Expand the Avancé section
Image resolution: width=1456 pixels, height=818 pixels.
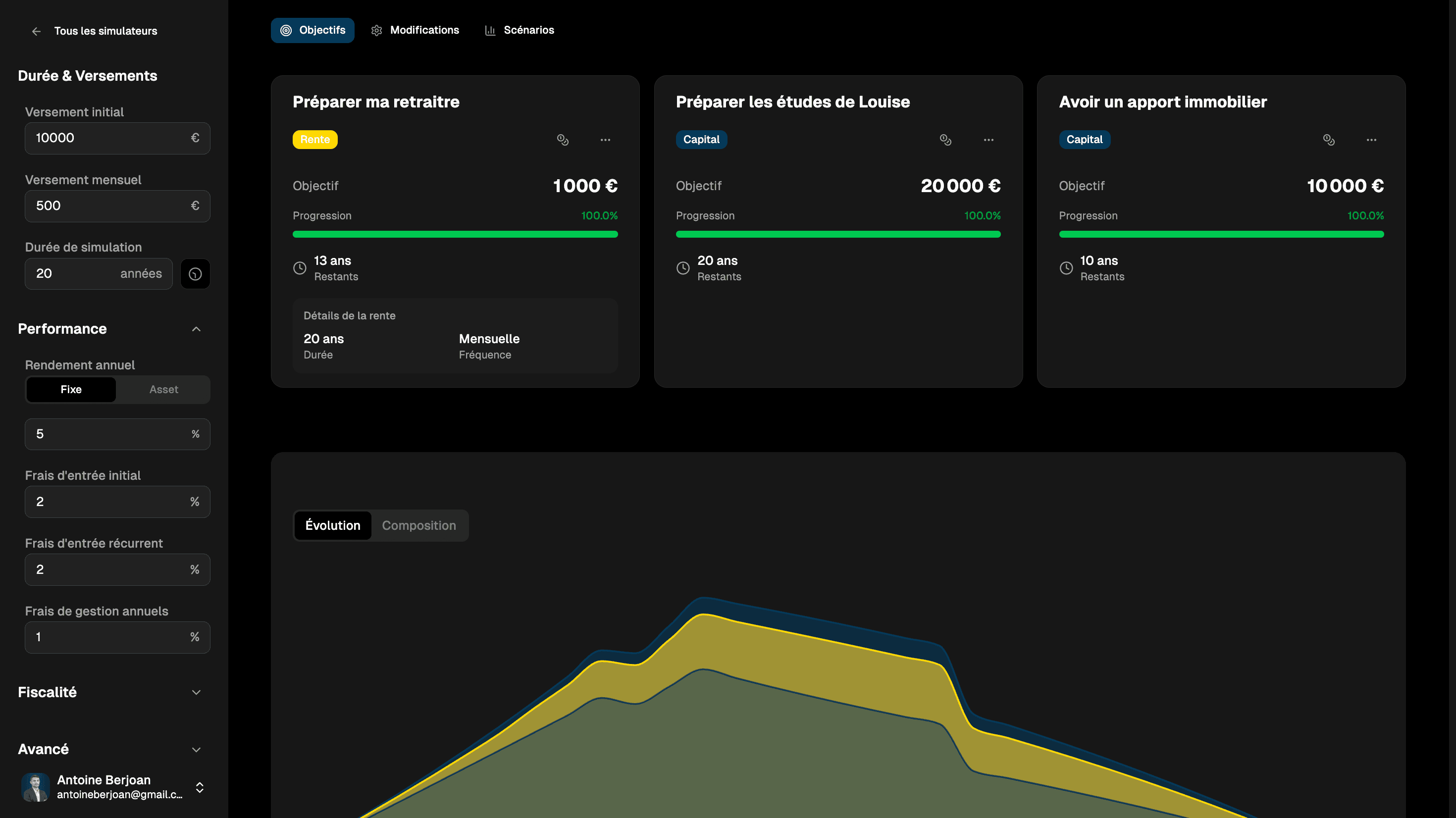point(196,749)
